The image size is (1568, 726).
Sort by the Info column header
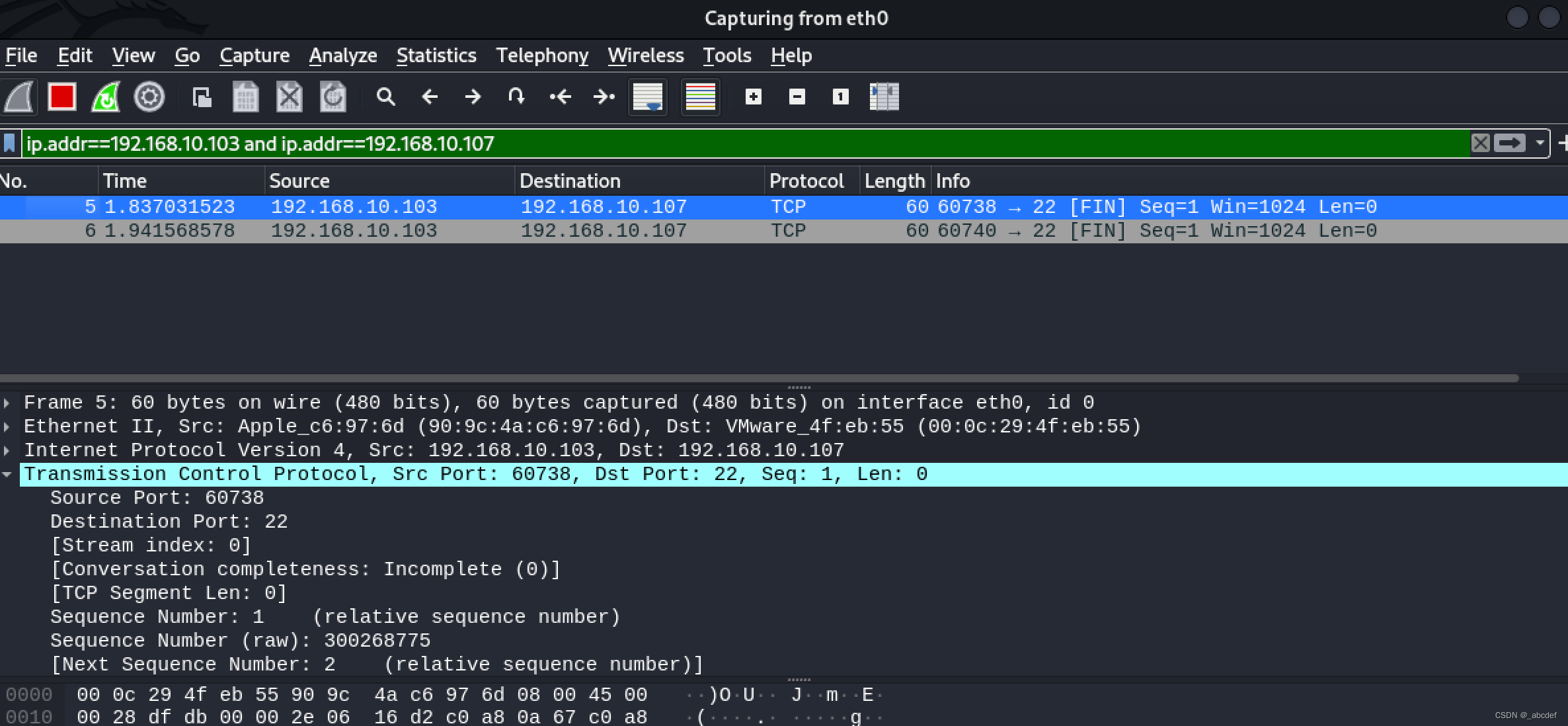point(1249,181)
